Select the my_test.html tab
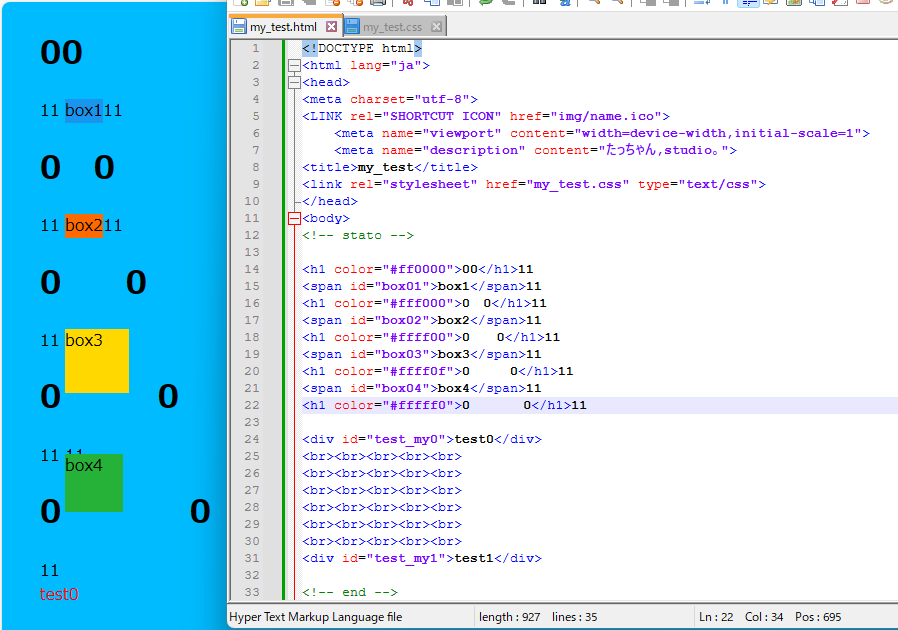This screenshot has width=898, height=630. pyautogui.click(x=283, y=27)
